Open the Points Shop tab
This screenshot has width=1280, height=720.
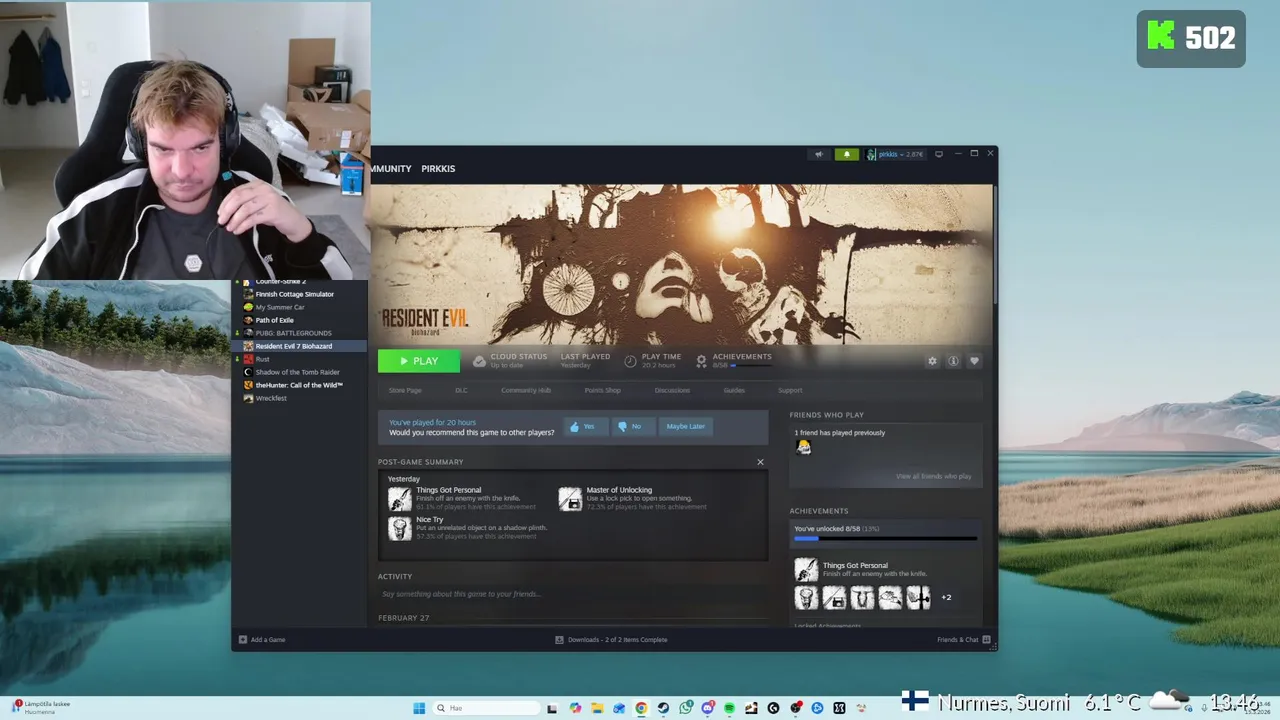[x=602, y=390]
